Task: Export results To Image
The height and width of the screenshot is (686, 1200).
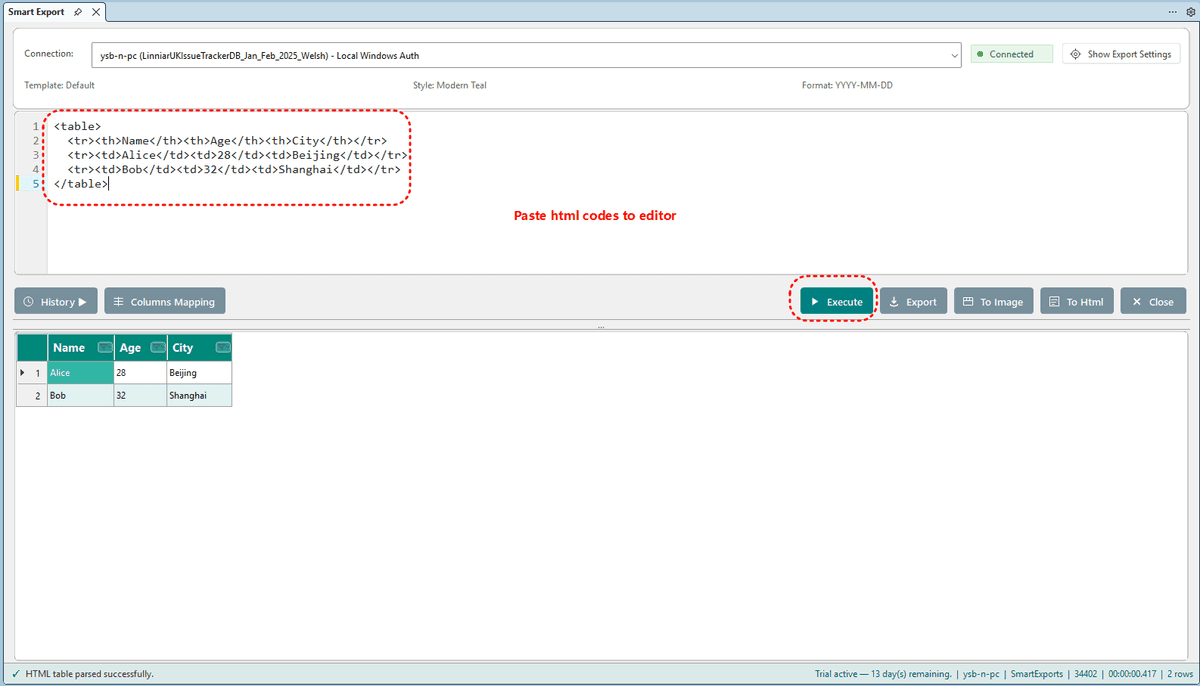Action: [993, 301]
